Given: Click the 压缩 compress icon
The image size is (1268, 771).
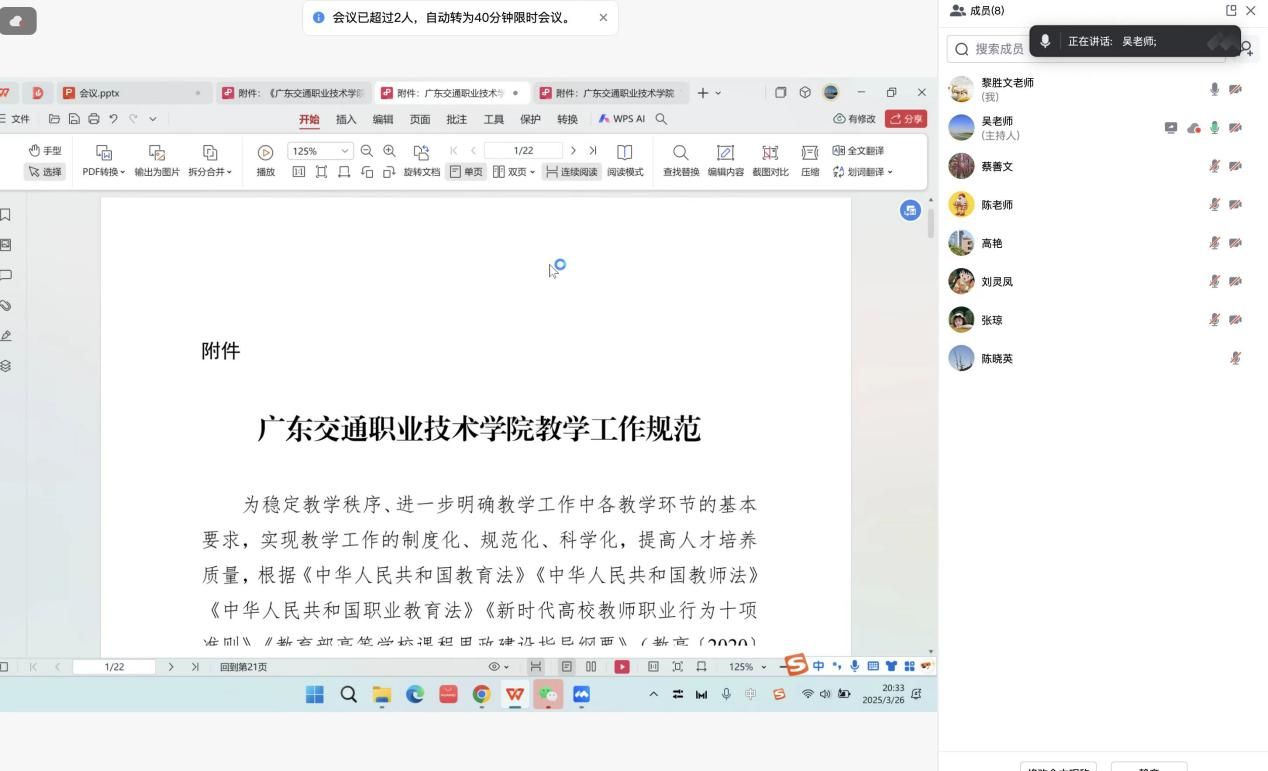Looking at the screenshot, I should pyautogui.click(x=810, y=153).
